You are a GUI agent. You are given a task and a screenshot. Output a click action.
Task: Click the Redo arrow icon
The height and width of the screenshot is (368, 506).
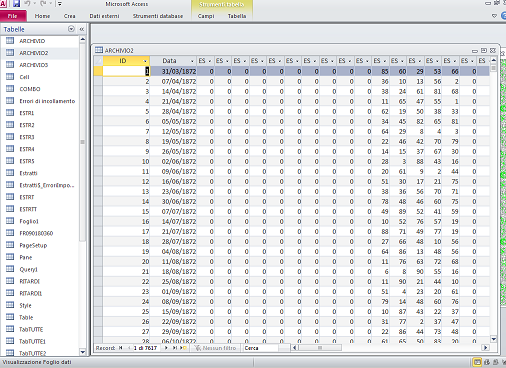(43, 4)
